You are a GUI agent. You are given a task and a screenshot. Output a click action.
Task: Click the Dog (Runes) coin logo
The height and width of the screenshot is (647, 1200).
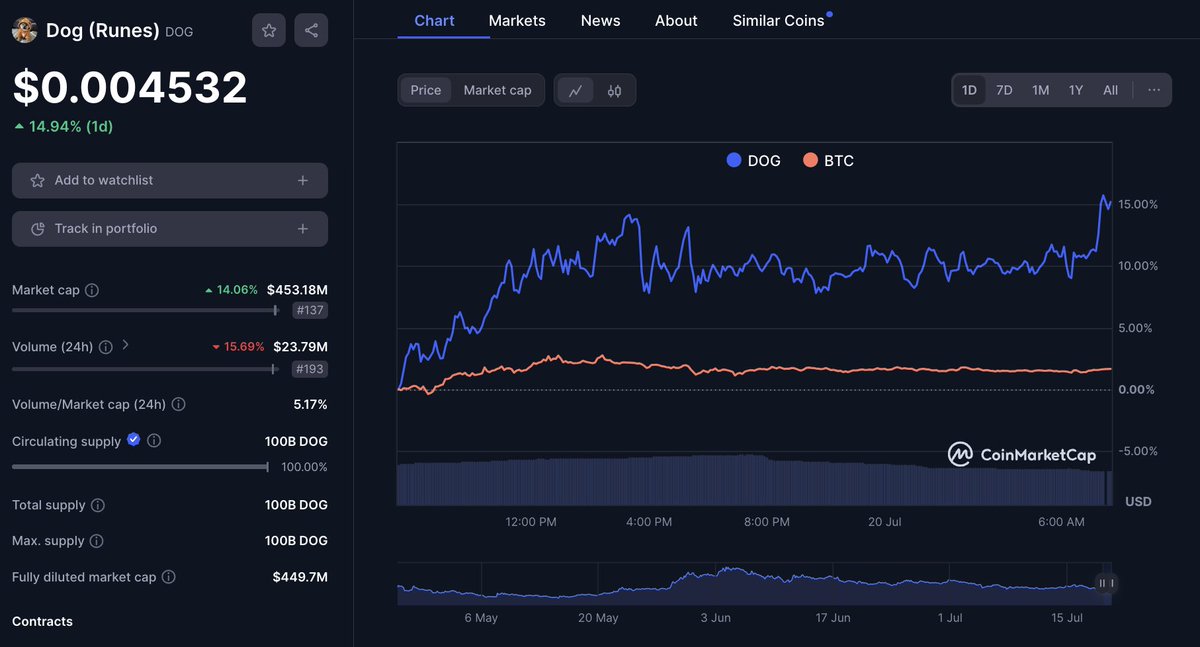click(24, 31)
